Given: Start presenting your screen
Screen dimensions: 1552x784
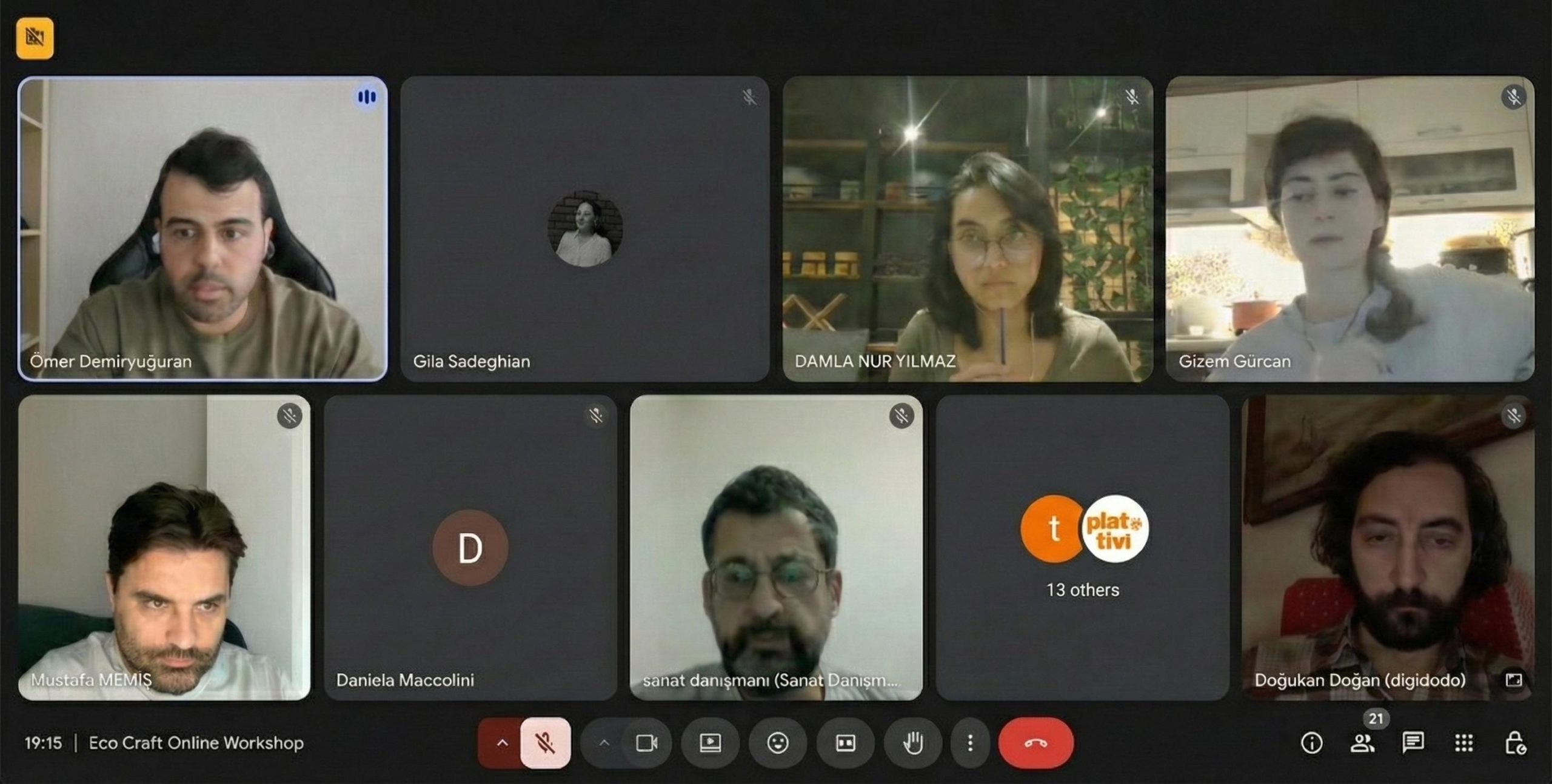Looking at the screenshot, I should pos(711,743).
